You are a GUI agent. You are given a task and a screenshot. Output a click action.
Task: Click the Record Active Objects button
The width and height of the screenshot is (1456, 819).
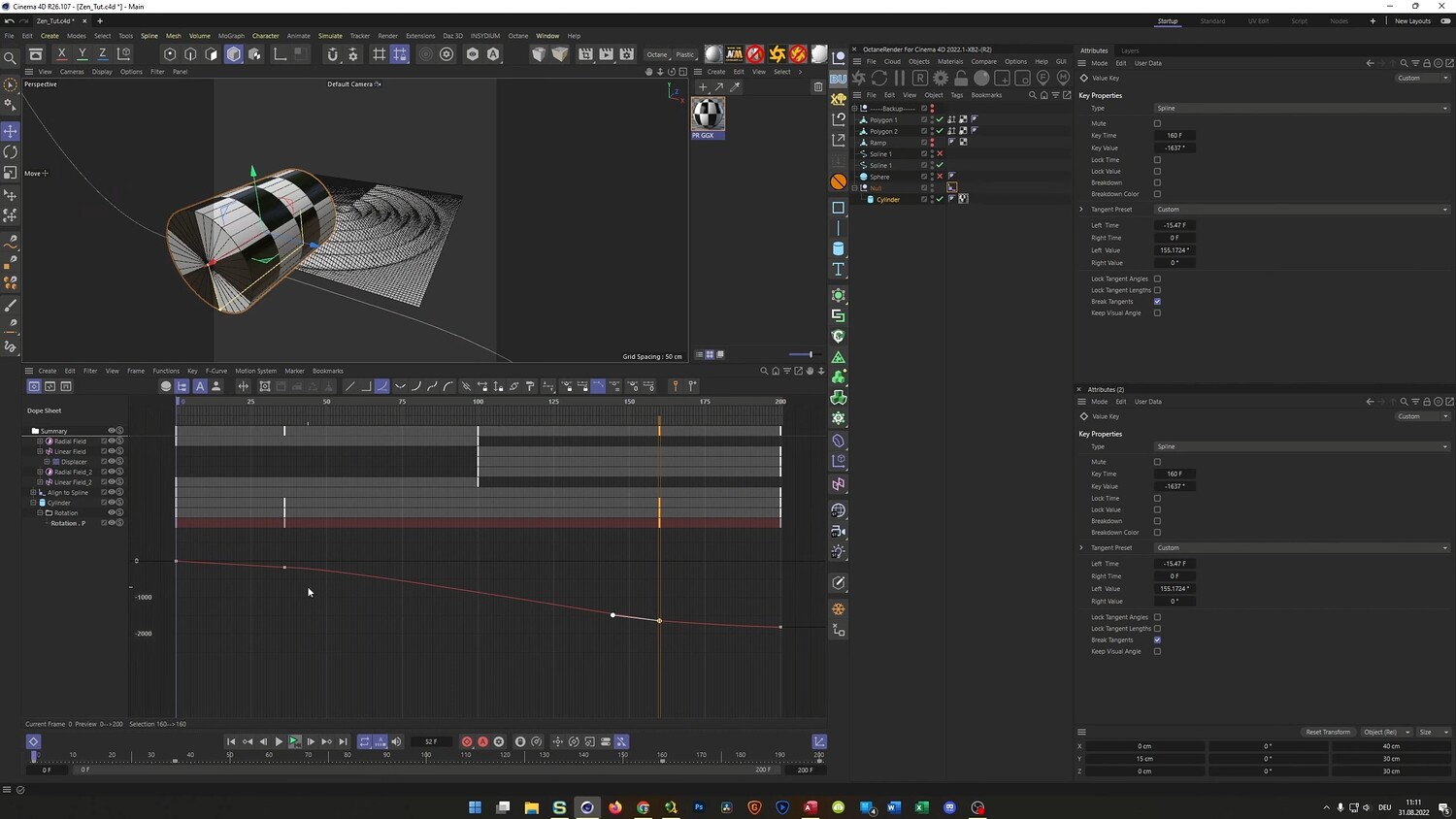coord(467,741)
